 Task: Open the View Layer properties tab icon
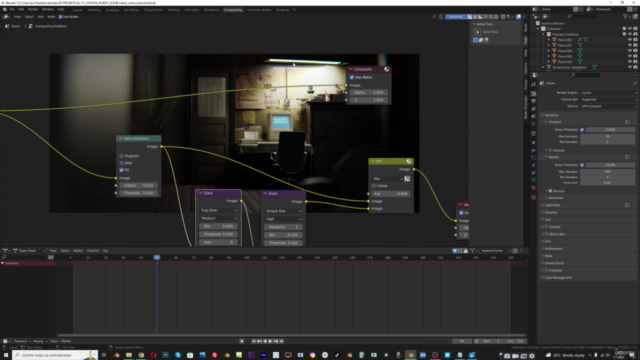(x=533, y=109)
